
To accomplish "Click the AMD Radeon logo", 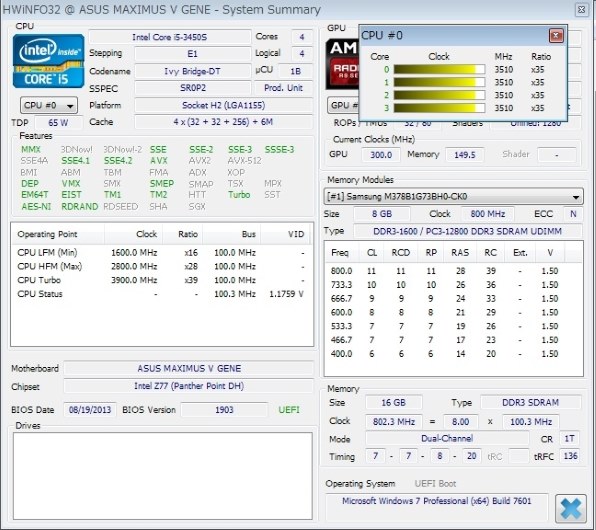I will (x=342, y=64).
